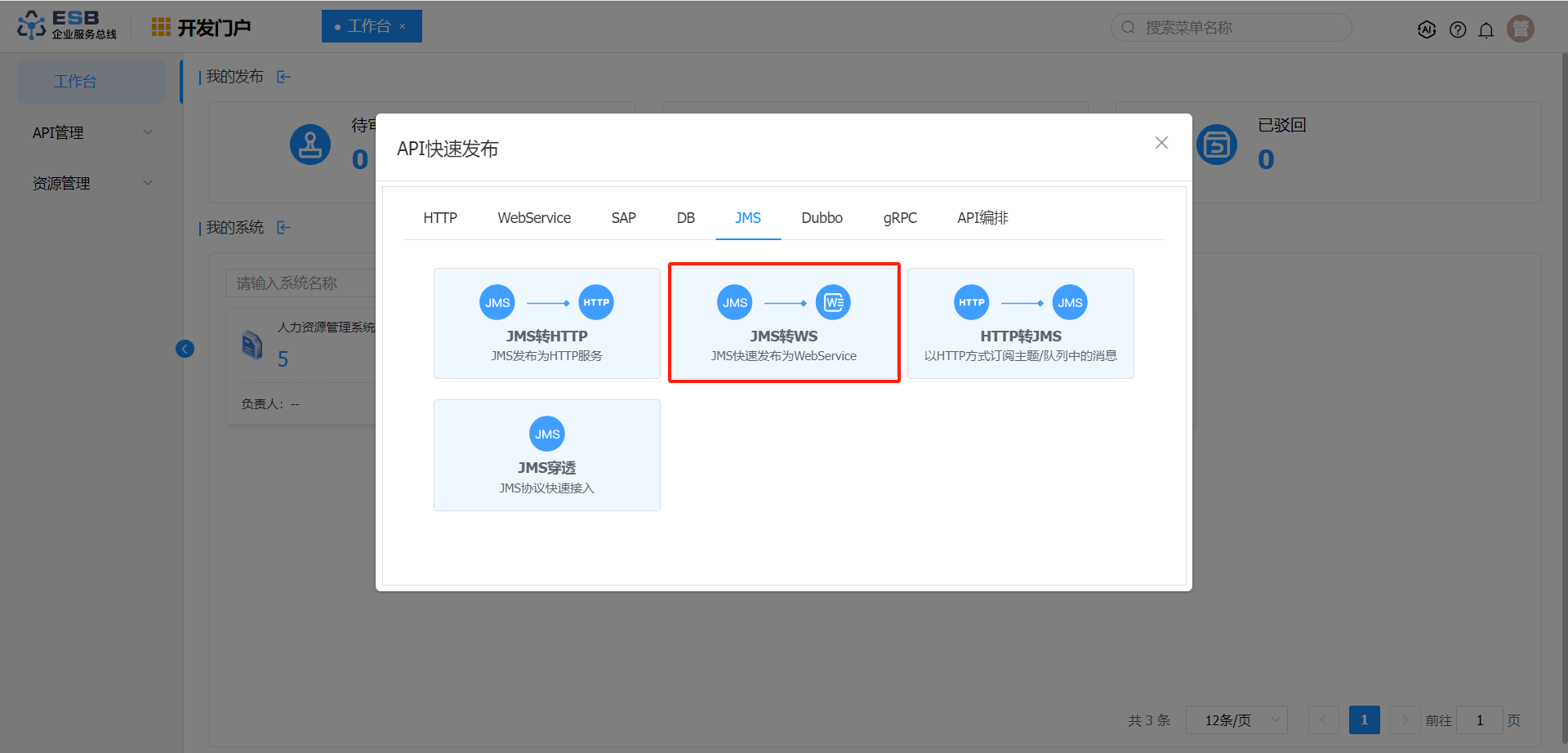Open the notification bell
This screenshot has width=1568, height=753.
[1486, 29]
